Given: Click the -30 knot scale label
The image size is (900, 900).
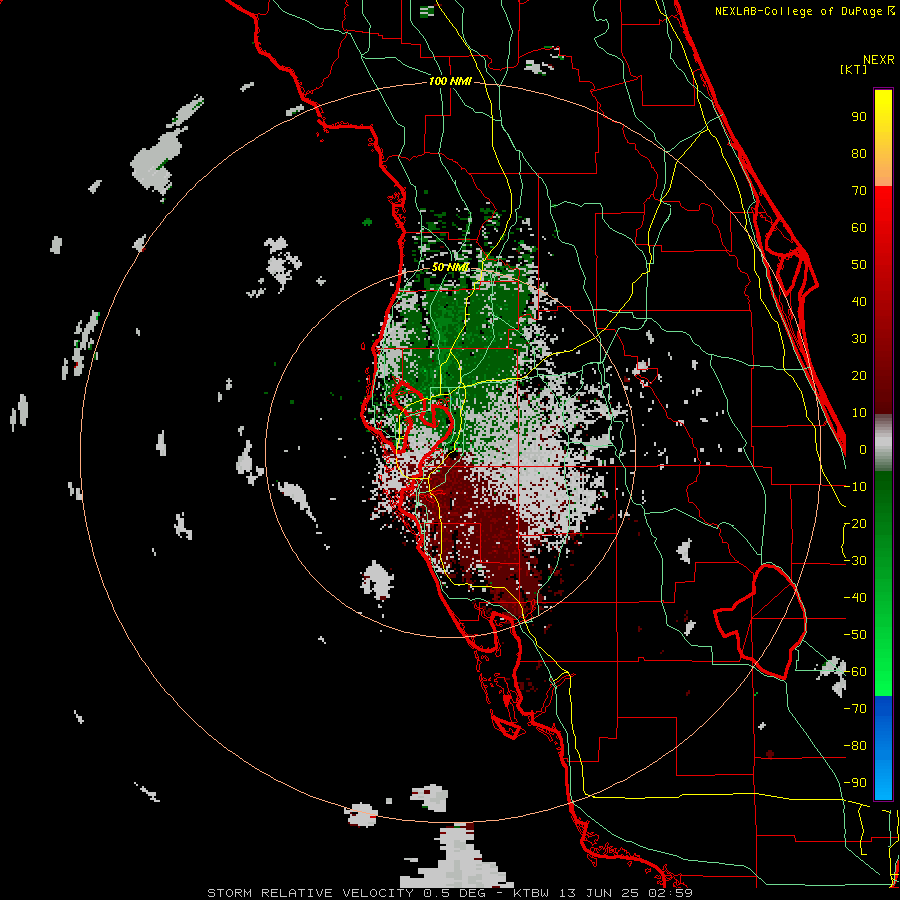Looking at the screenshot, I should tap(855, 561).
